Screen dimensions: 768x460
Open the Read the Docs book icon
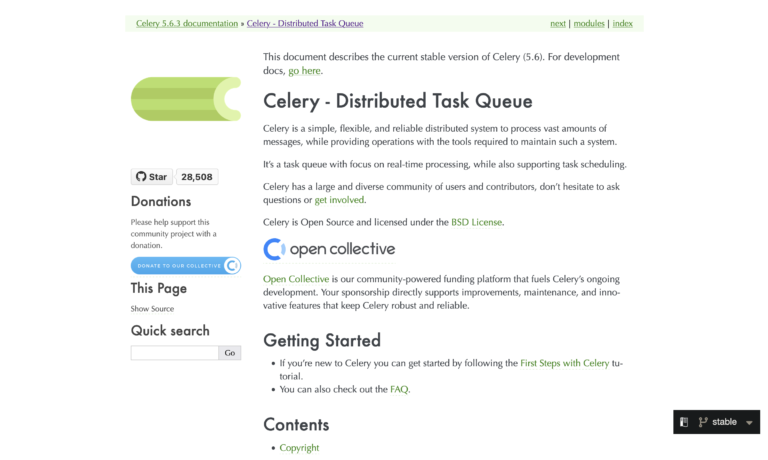point(684,422)
